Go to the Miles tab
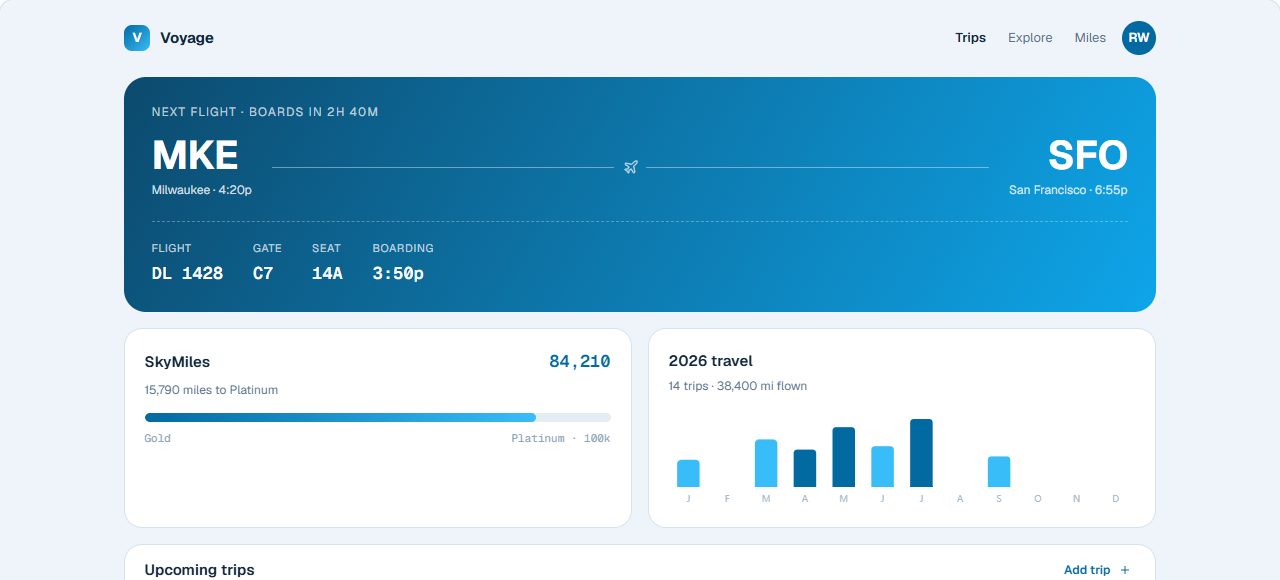Screen dimensions: 1280x580 coord(1090,38)
